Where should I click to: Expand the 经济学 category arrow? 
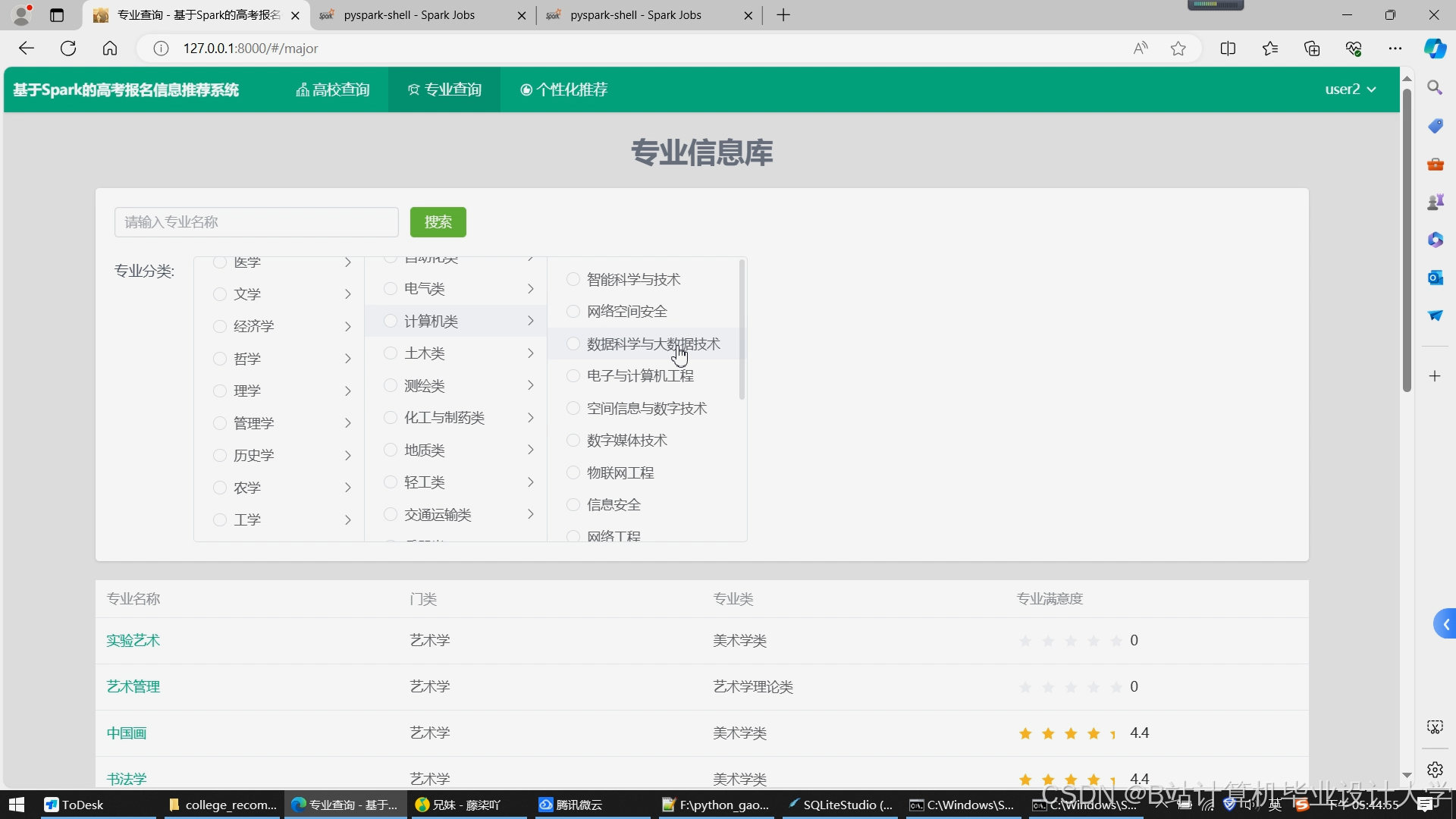coord(348,326)
